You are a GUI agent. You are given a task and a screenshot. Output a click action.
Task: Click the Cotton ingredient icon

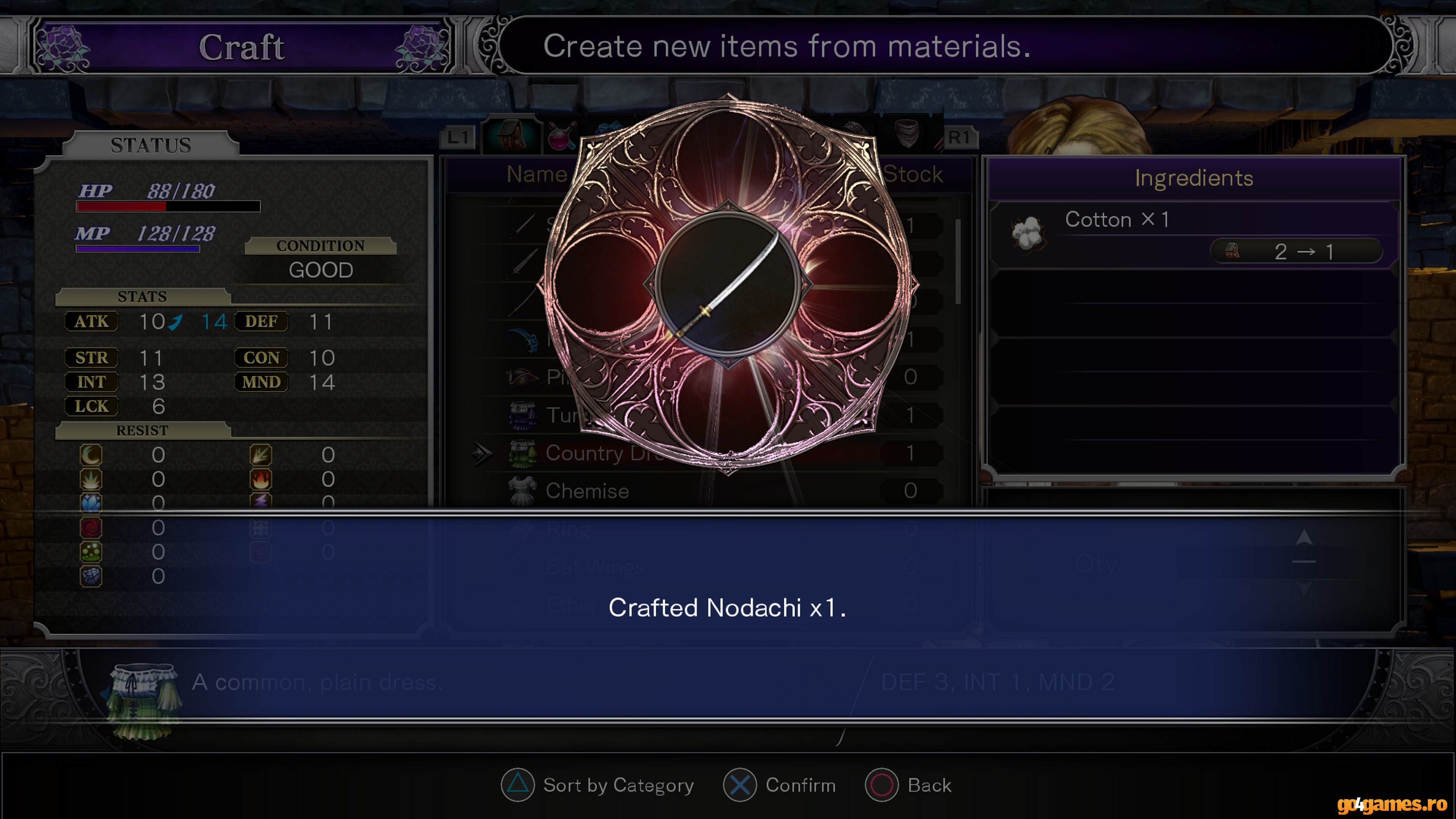coord(1028,233)
